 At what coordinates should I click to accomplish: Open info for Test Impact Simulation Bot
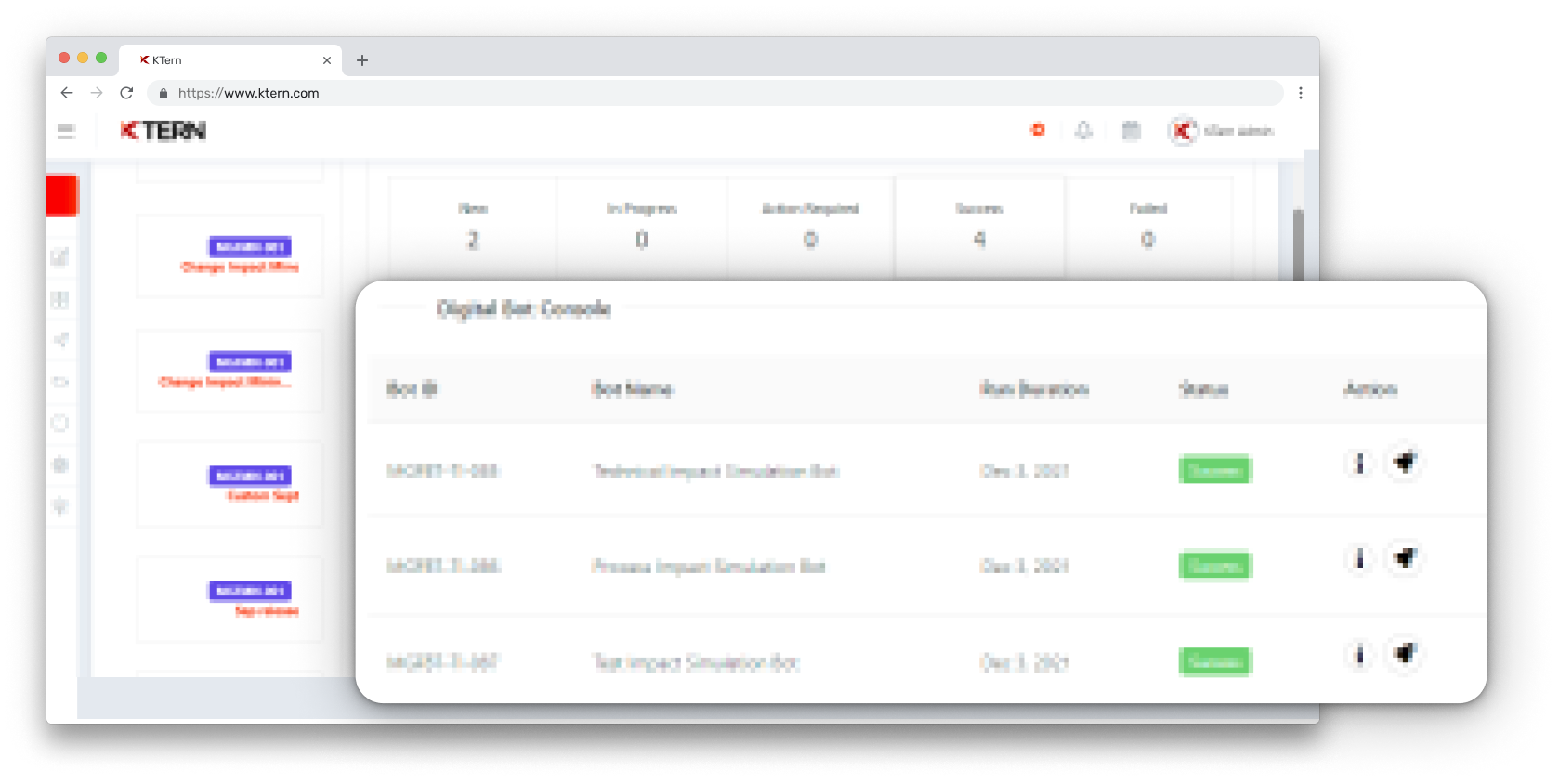click(x=1359, y=655)
